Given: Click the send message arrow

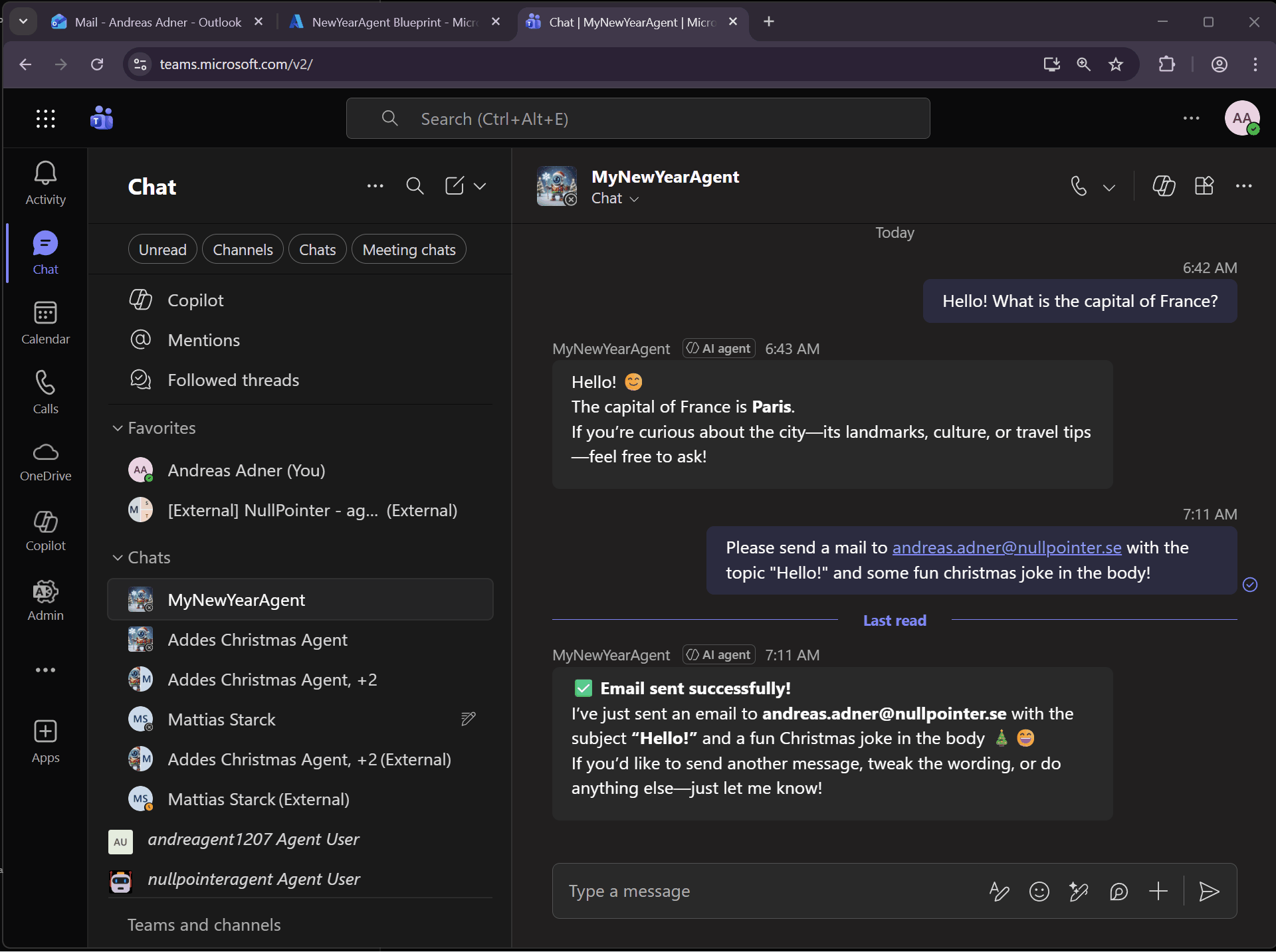Looking at the screenshot, I should coord(1208,891).
